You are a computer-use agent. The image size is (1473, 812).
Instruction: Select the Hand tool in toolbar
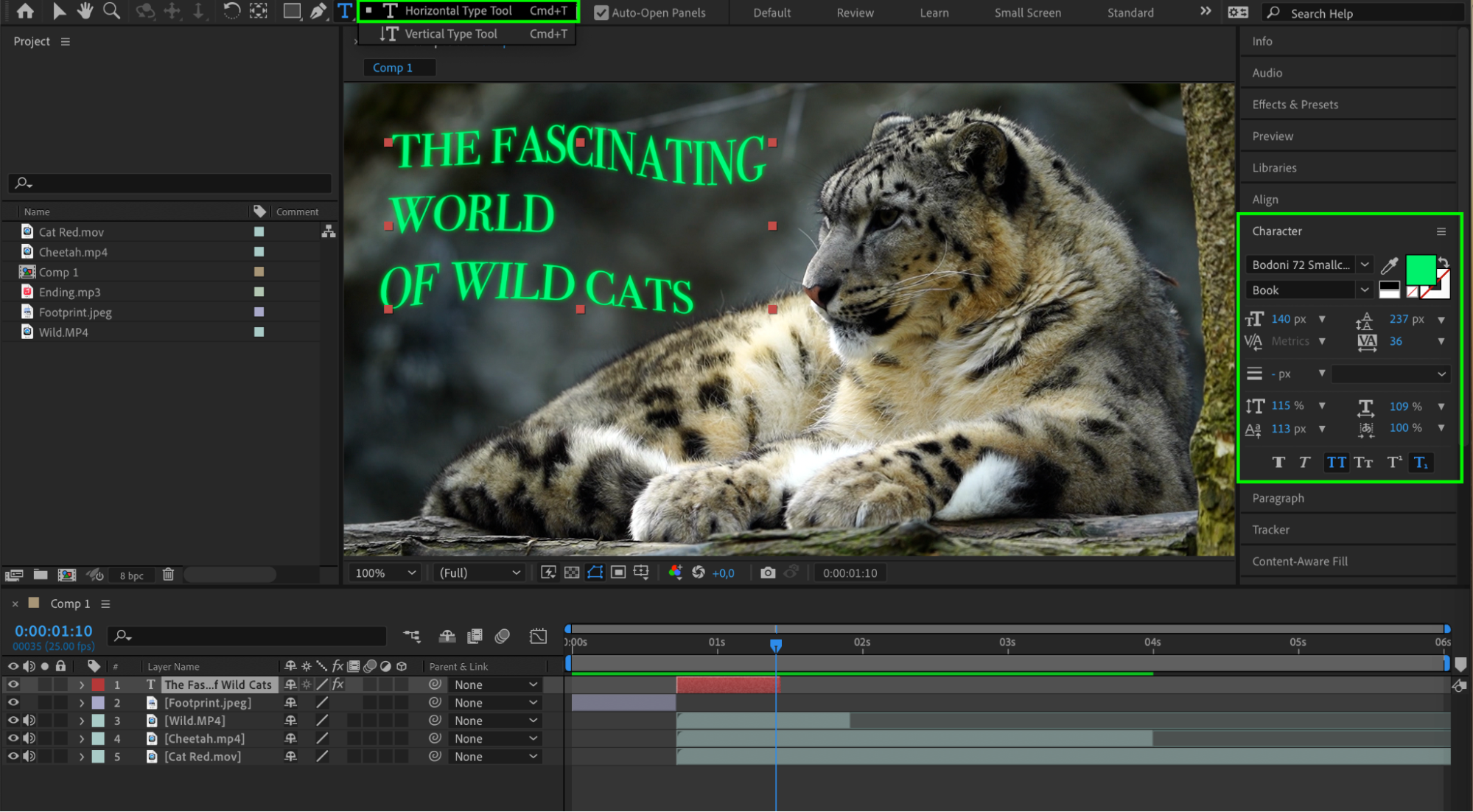(x=85, y=11)
